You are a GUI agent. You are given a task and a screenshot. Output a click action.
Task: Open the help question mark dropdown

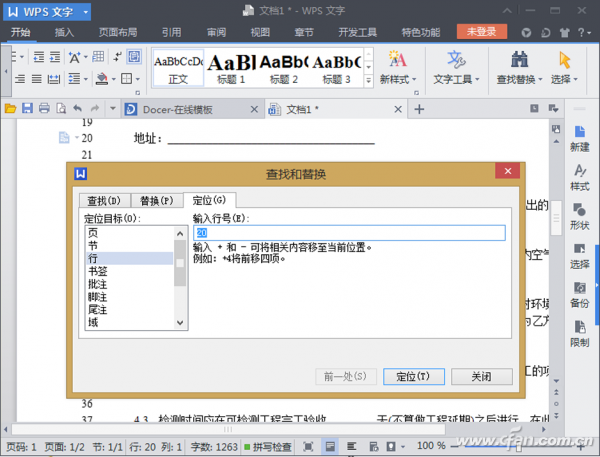coord(584,33)
